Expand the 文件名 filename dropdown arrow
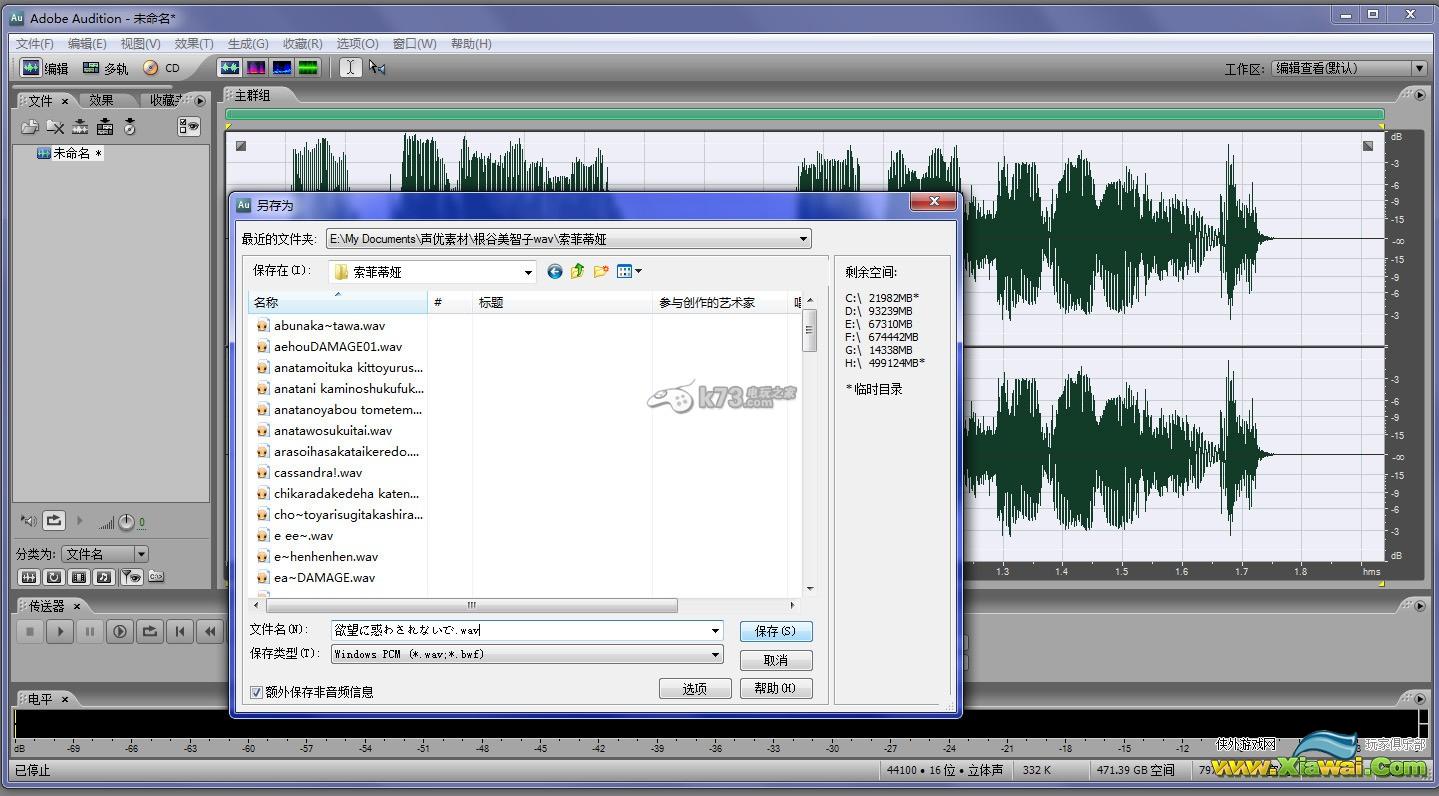The image size is (1439, 796). (715, 631)
